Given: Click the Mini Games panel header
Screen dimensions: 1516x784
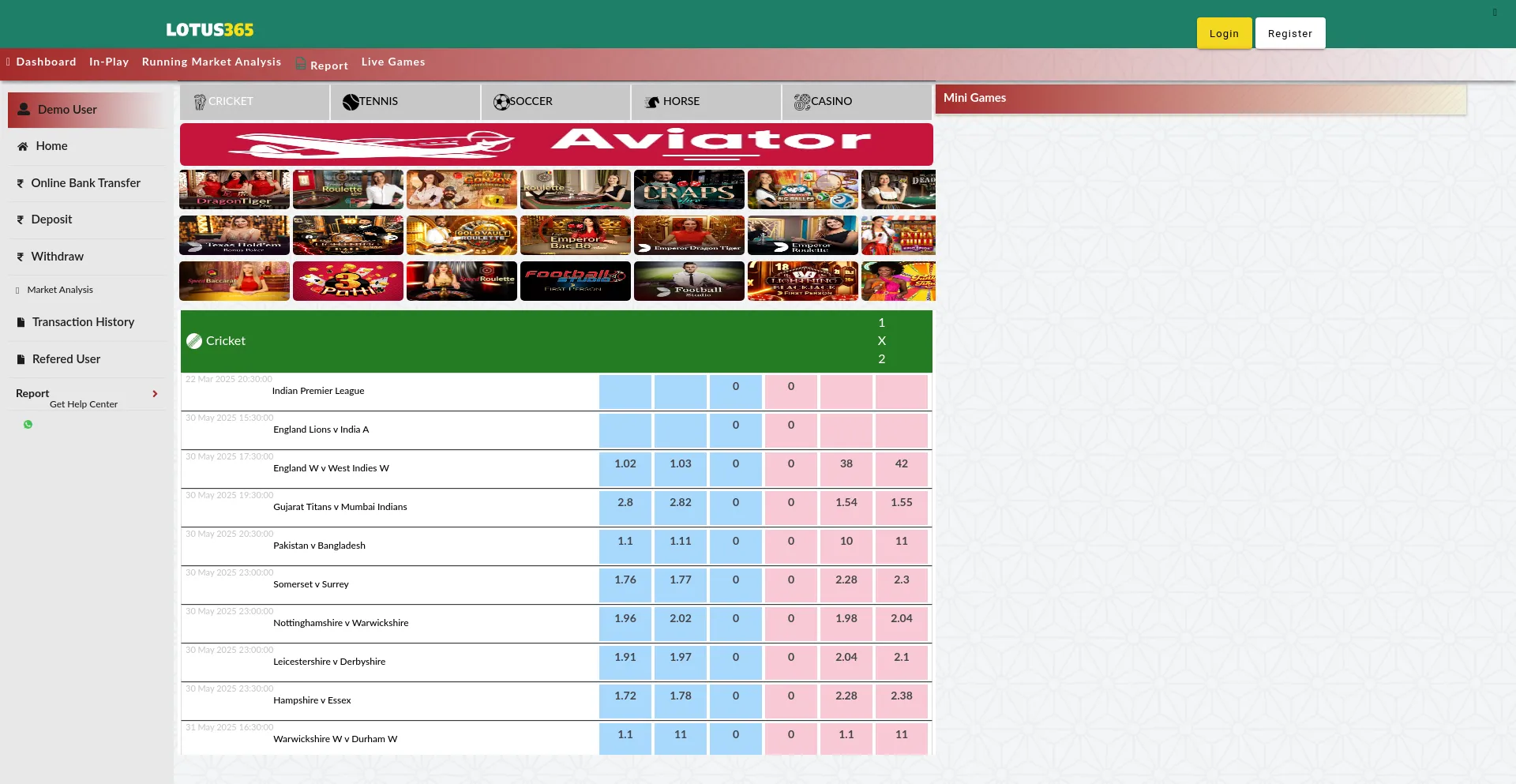Looking at the screenshot, I should [x=1201, y=99].
